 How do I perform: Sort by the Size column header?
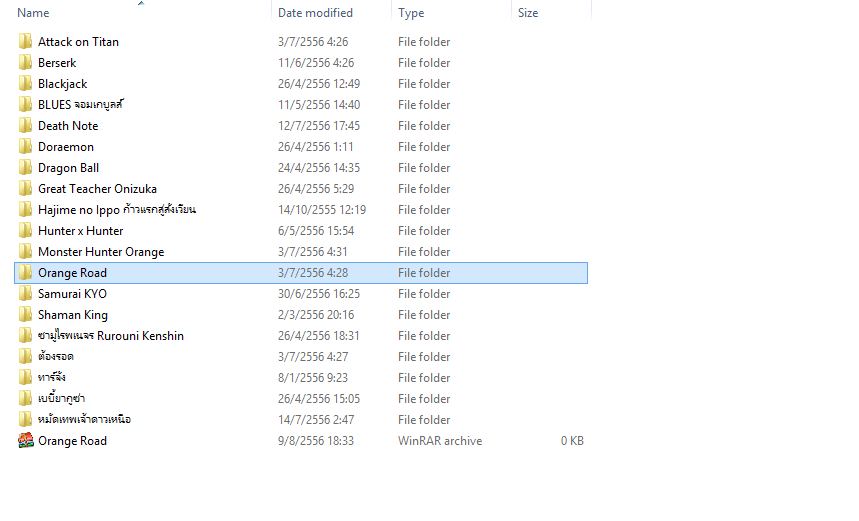coord(528,13)
